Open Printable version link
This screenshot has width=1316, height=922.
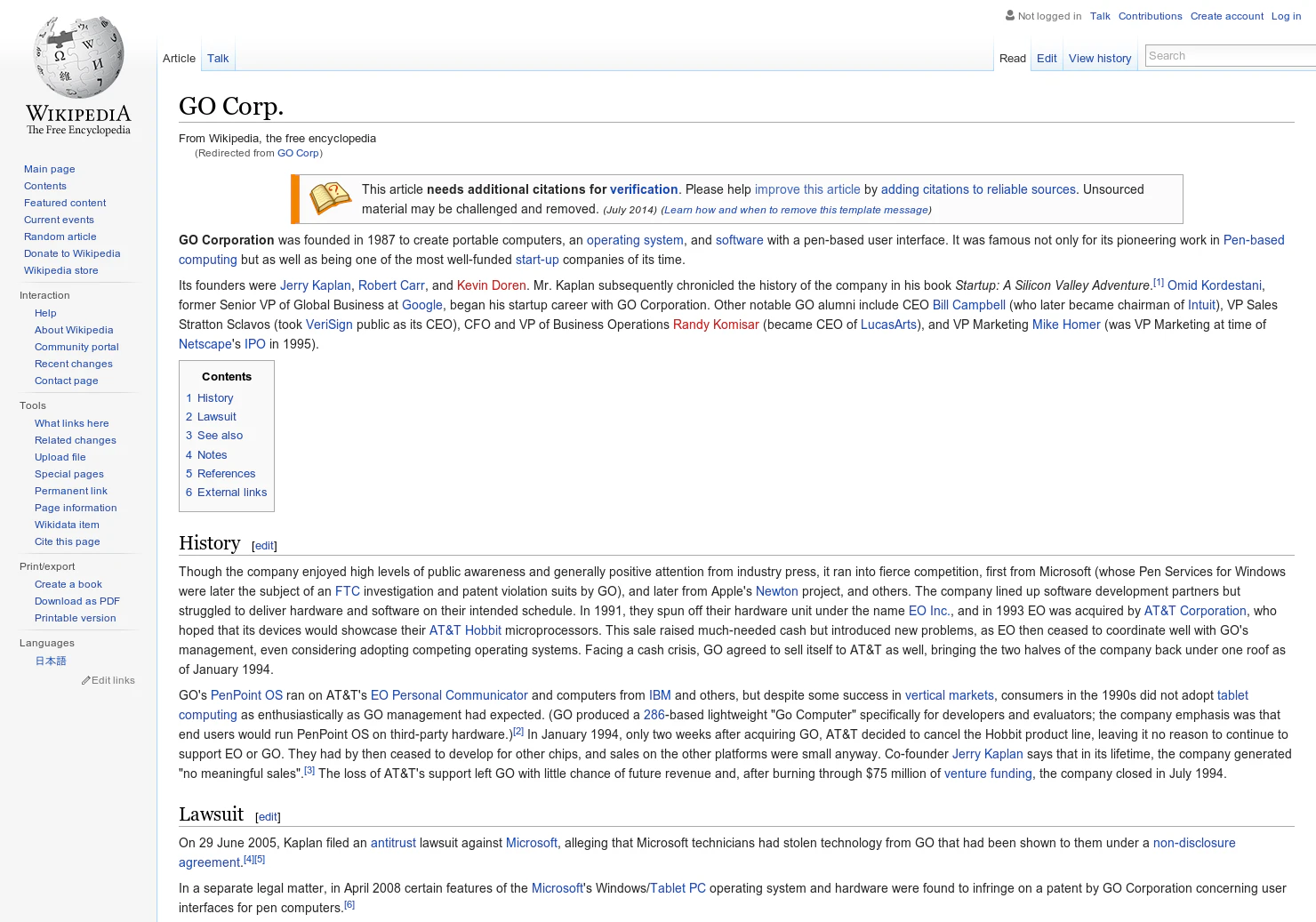point(75,618)
